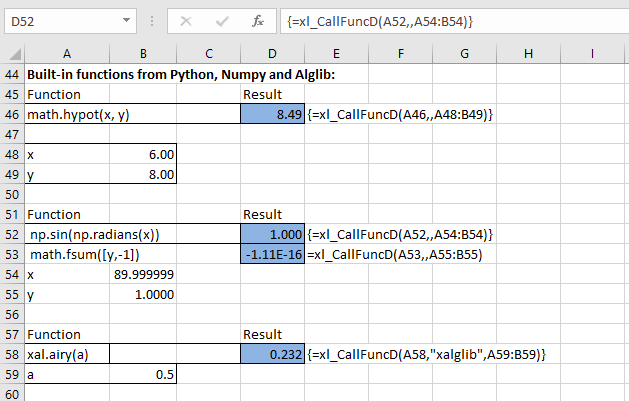The image size is (629, 401).
Task: Select cell containing 89.999999
Action: pos(143,274)
